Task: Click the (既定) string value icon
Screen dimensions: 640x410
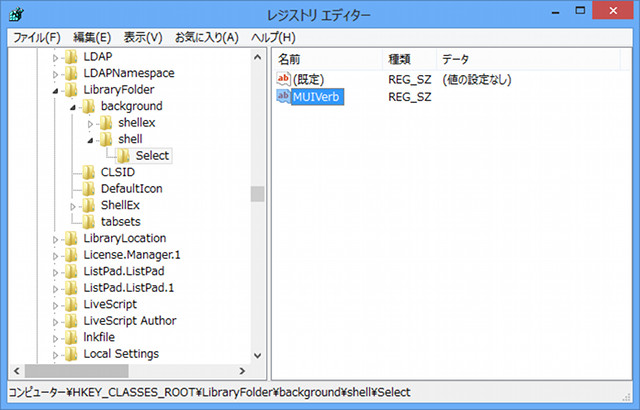Action: tap(283, 79)
